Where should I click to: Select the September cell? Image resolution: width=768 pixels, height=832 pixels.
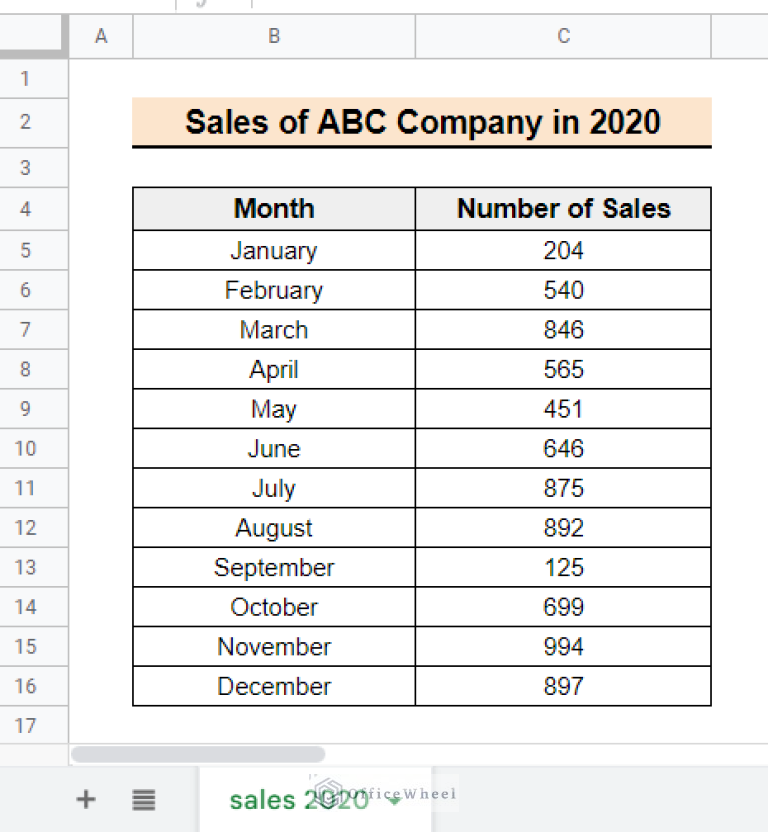274,567
